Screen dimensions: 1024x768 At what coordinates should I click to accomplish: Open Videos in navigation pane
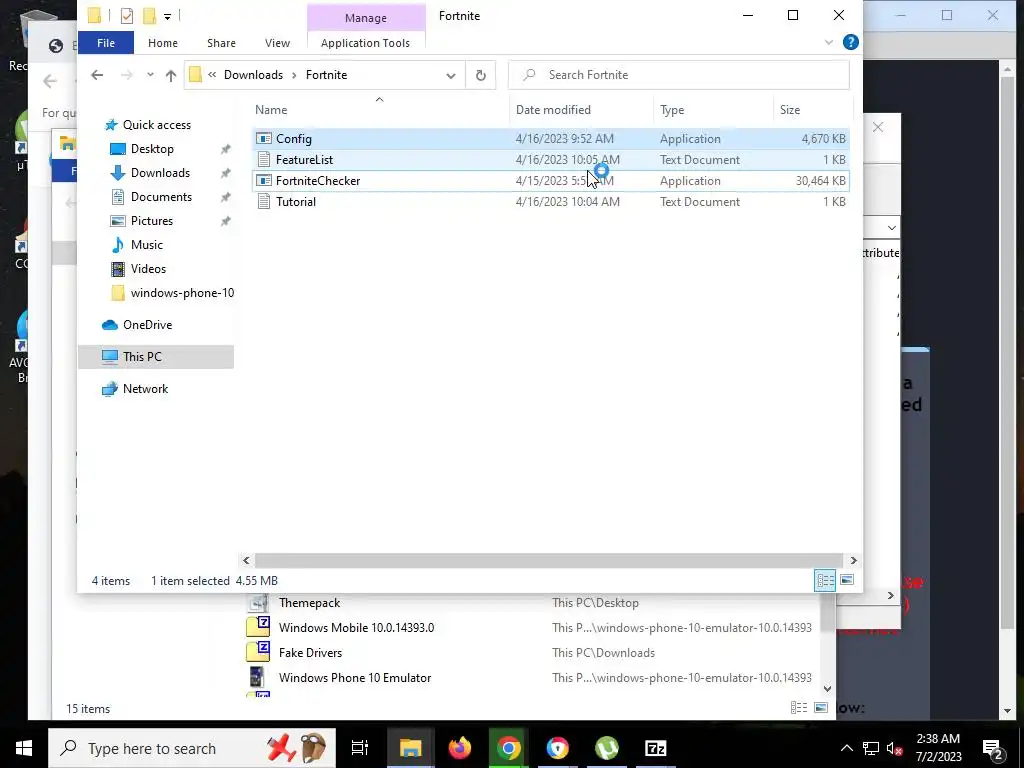[x=148, y=269]
